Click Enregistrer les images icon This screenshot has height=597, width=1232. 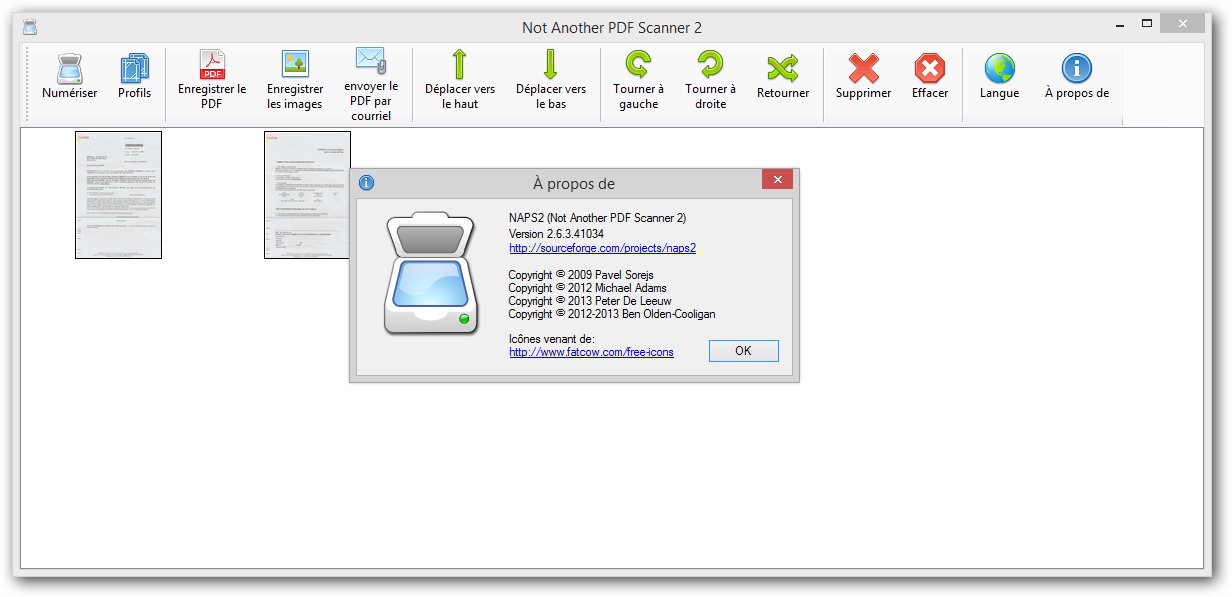coord(295,65)
